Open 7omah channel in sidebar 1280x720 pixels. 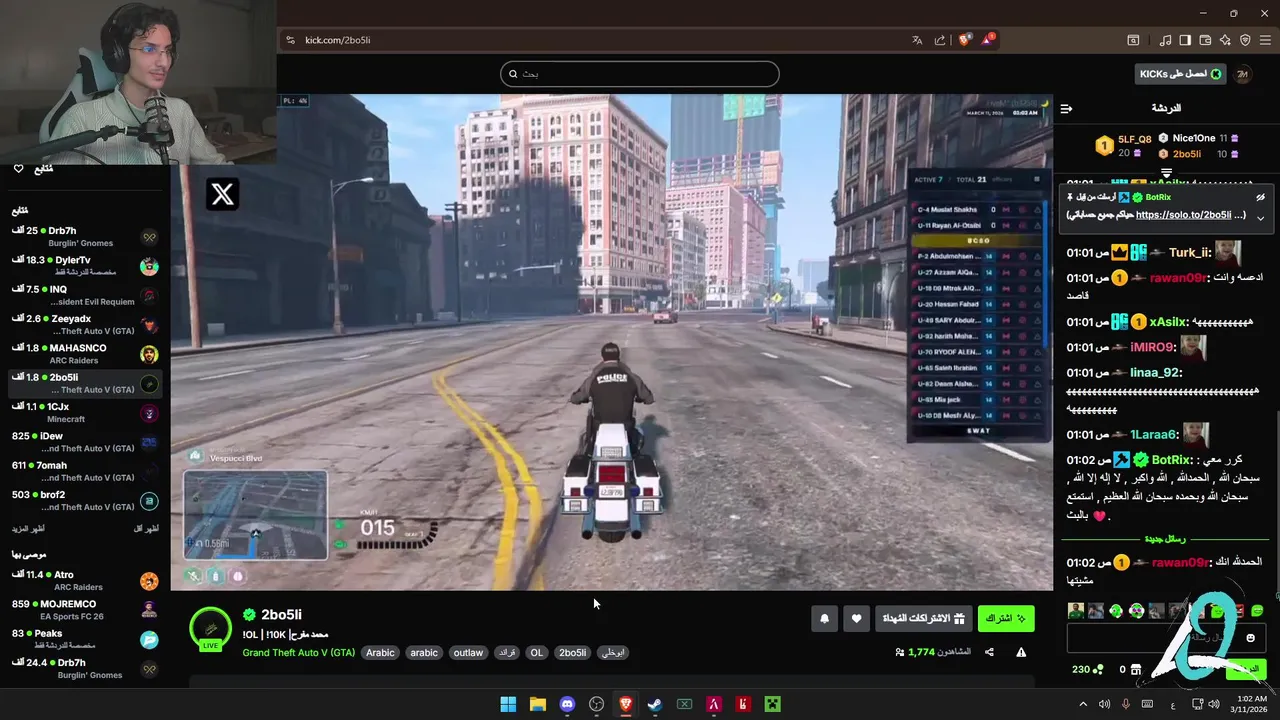pos(85,471)
